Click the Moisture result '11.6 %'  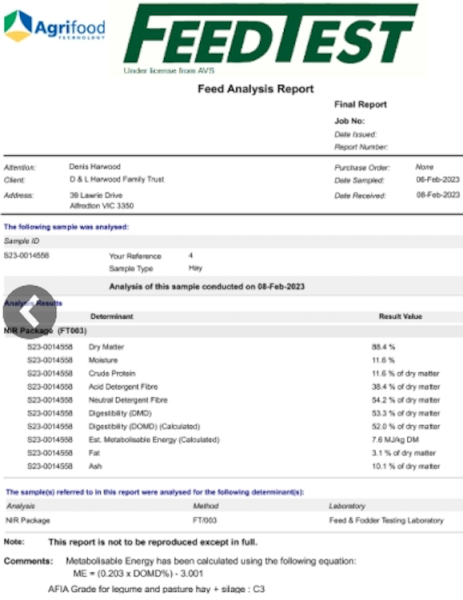tap(383, 360)
